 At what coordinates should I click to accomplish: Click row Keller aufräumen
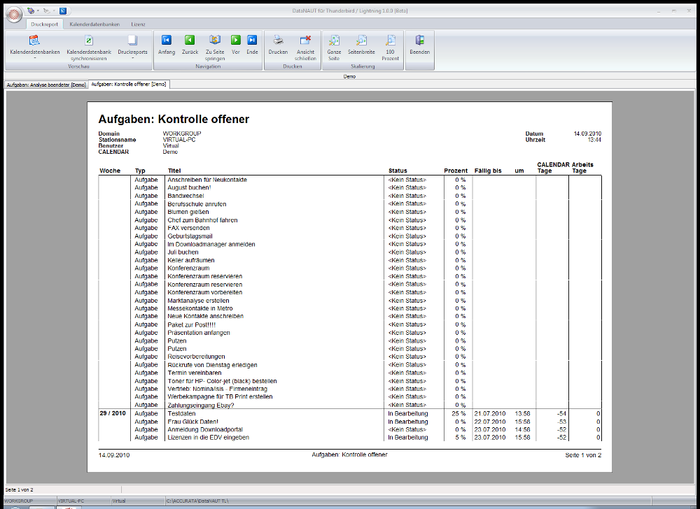point(350,260)
